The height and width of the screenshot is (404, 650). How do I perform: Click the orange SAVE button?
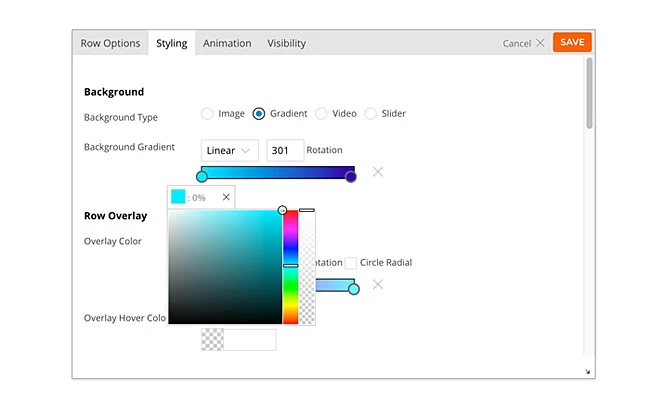pyautogui.click(x=572, y=42)
